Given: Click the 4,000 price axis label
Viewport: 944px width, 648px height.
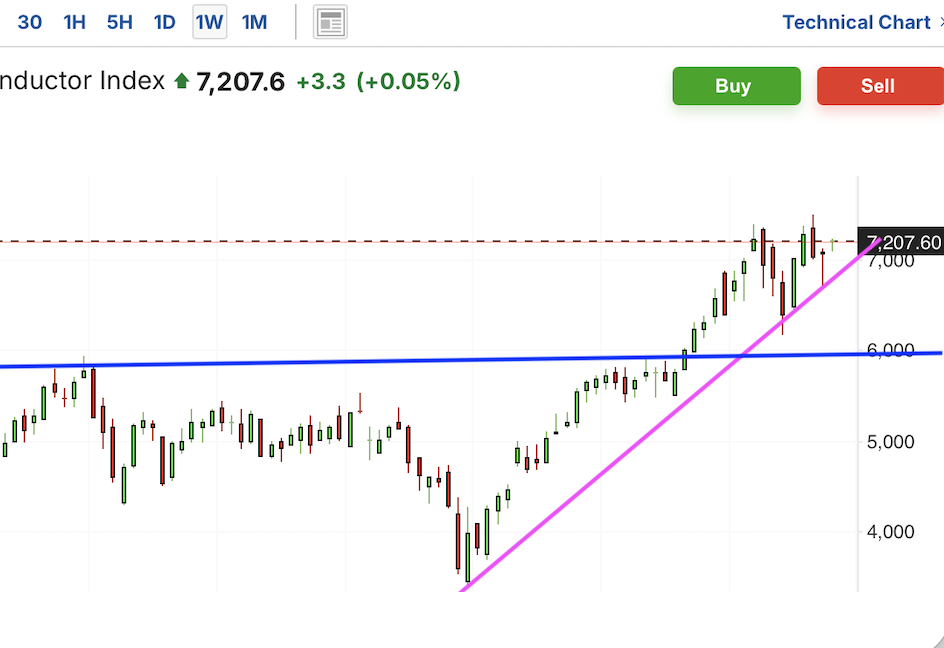Looking at the screenshot, I should [x=891, y=532].
